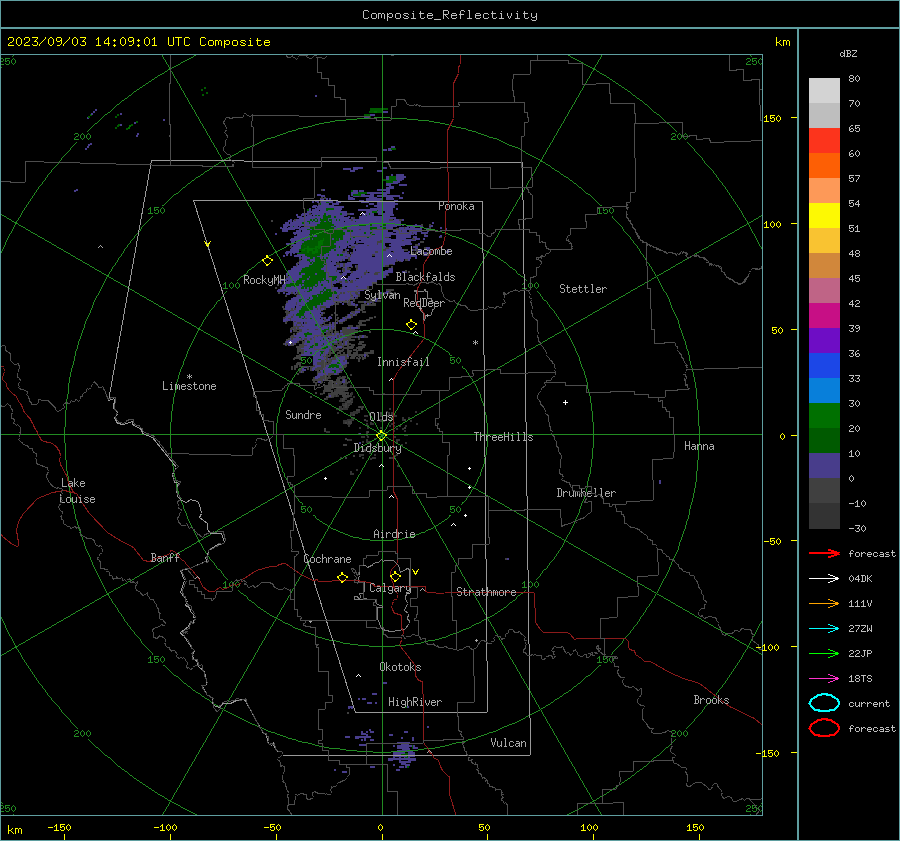The width and height of the screenshot is (900, 841).
Task: Select the Stettler label
Action: click(x=583, y=289)
